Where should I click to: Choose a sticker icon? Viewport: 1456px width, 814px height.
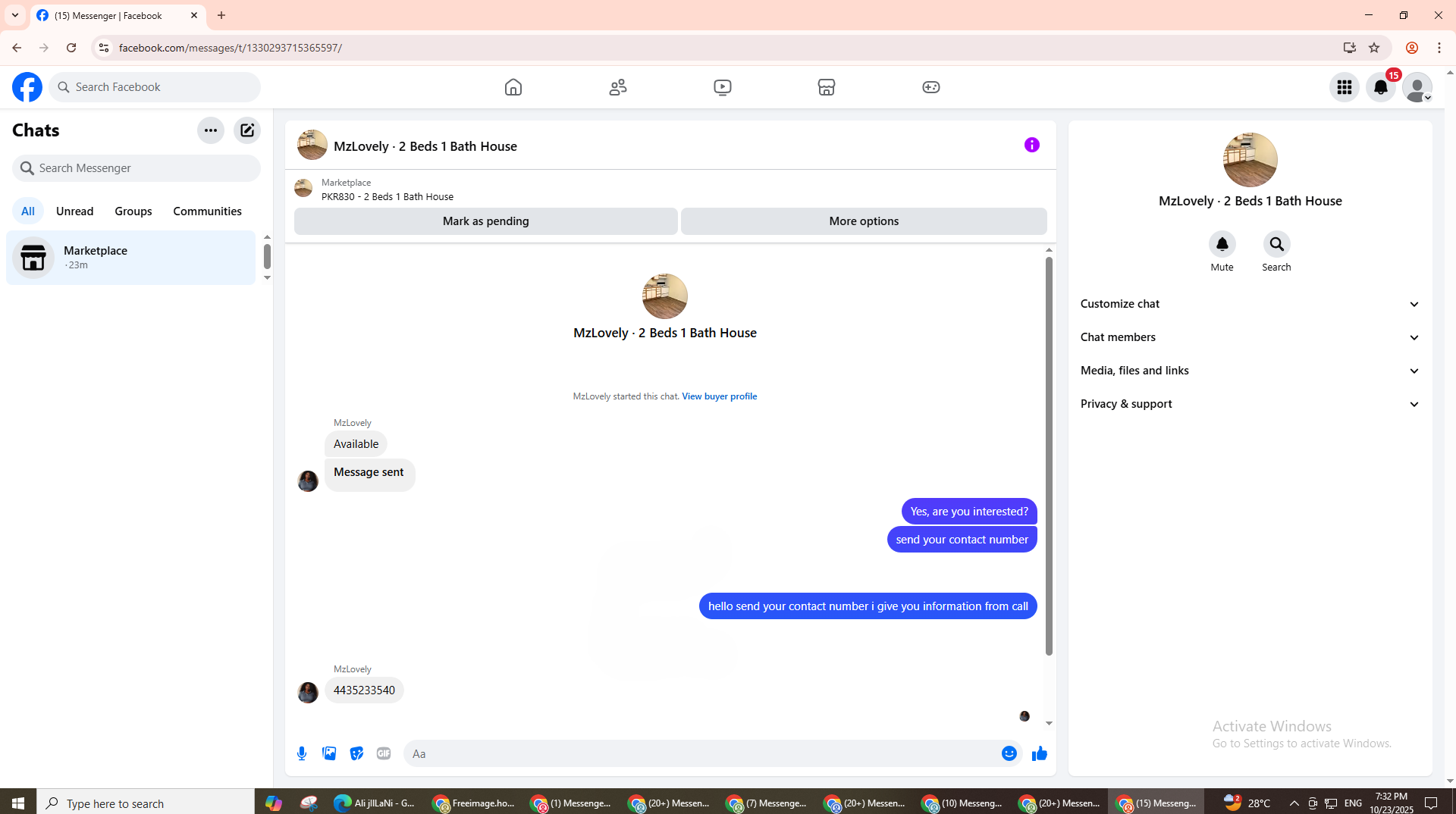pos(356,753)
